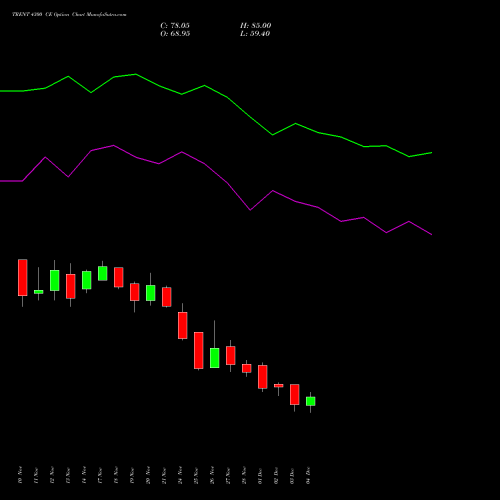Select the open value 'O: 68.95'
The height and width of the screenshot is (500, 500).
175,34
